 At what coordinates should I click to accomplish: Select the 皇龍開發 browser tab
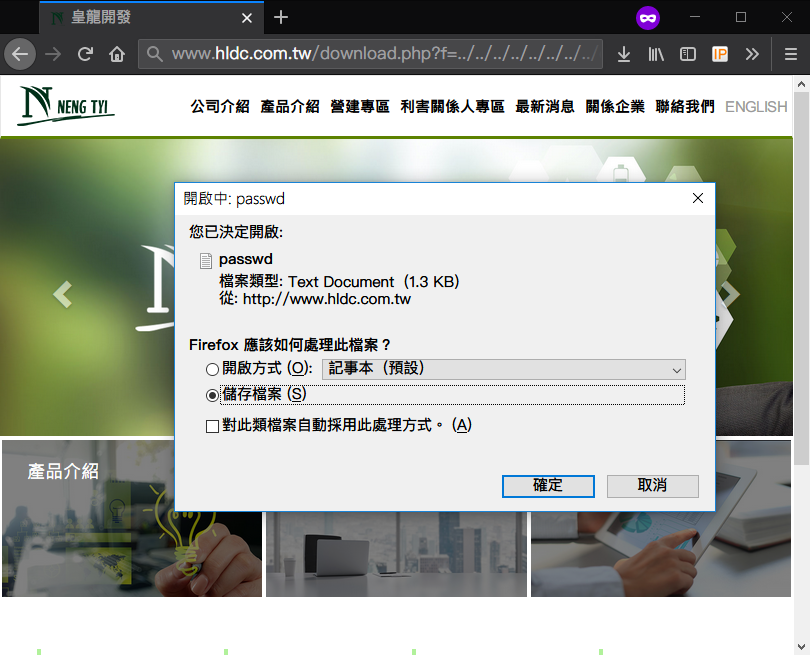point(151,18)
